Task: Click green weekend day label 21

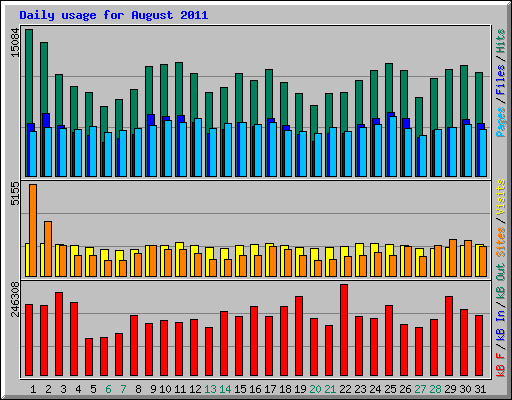Action: (x=330, y=389)
